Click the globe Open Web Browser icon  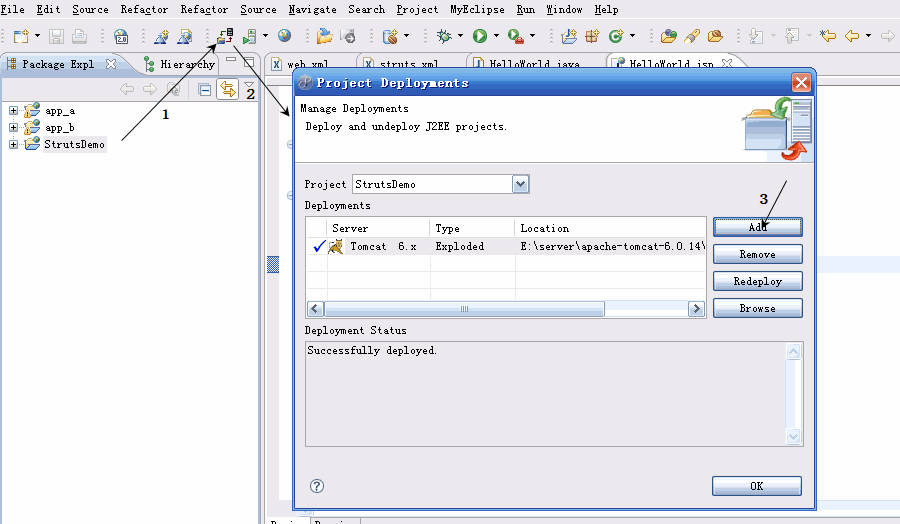click(x=284, y=36)
